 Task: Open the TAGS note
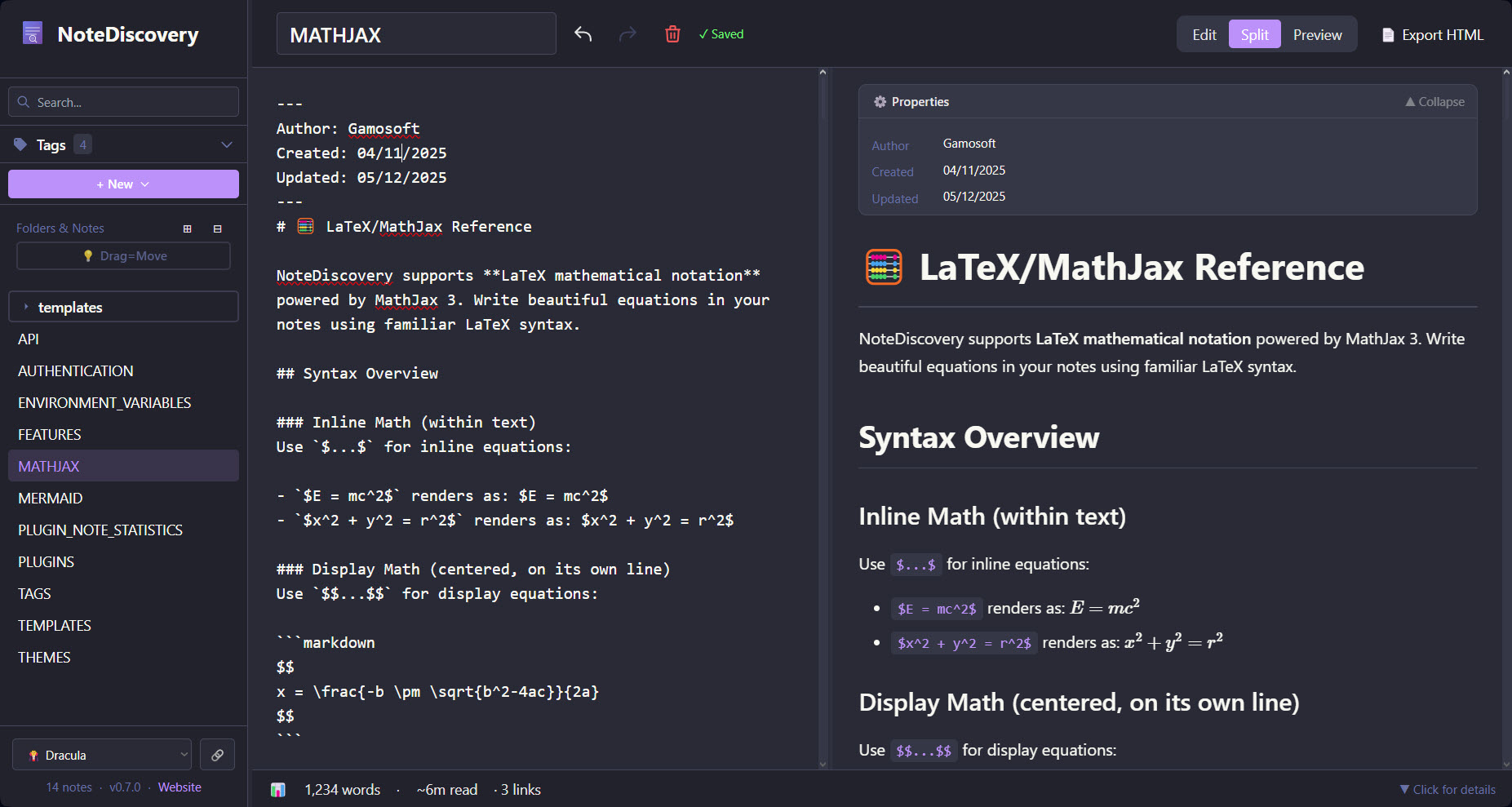pos(123,593)
